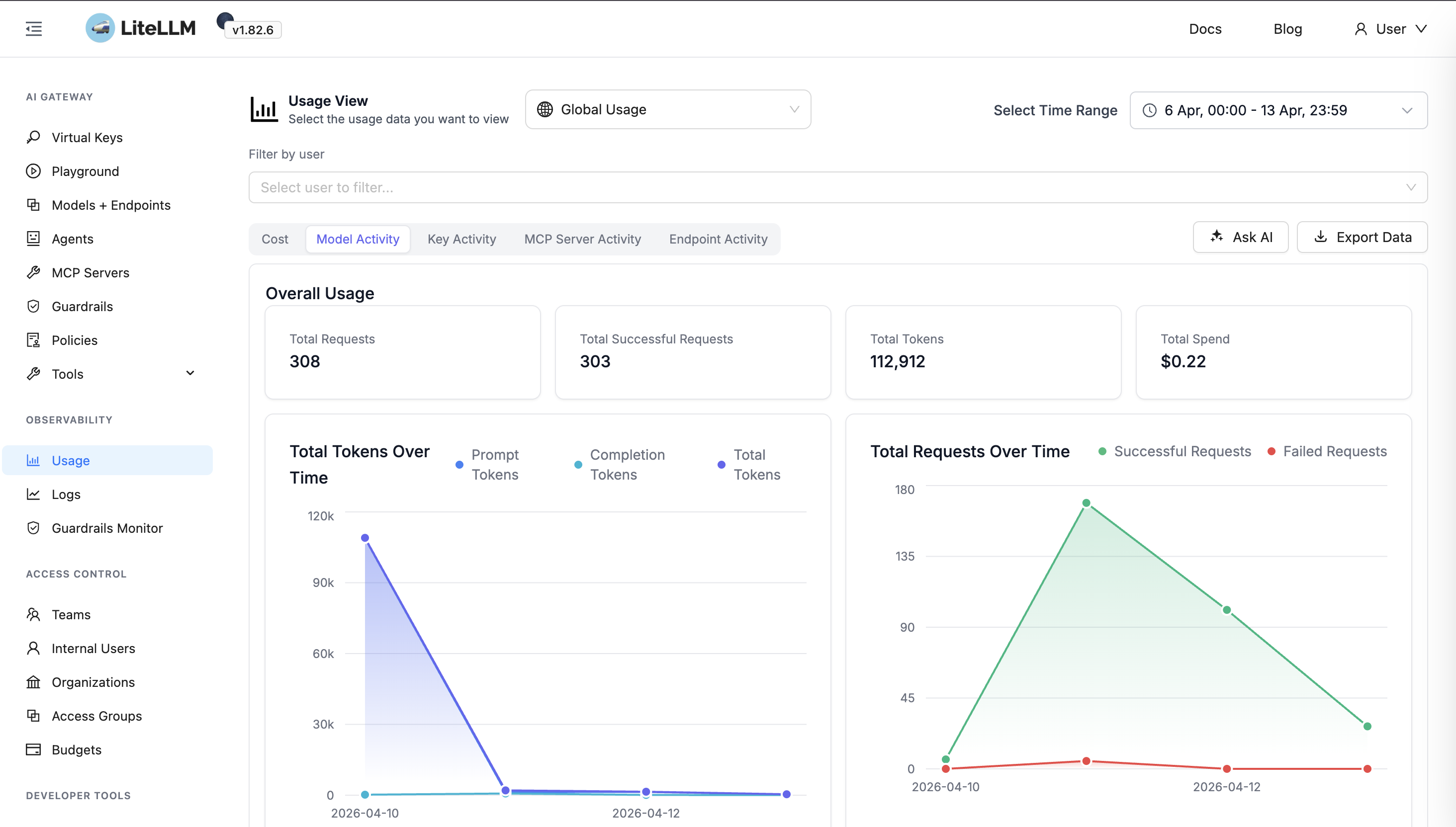
Task: Expand the Tools sidebar section
Action: 190,373
